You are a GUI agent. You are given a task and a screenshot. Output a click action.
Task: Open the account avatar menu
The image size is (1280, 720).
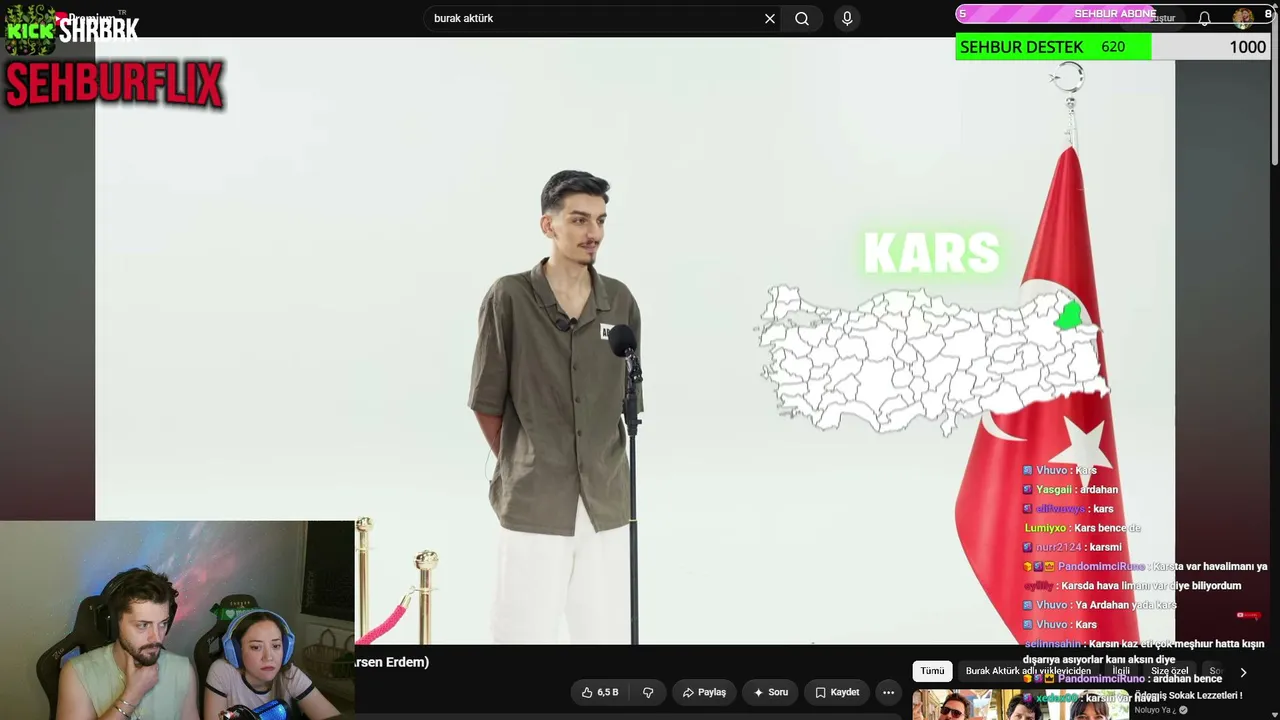pyautogui.click(x=1243, y=18)
